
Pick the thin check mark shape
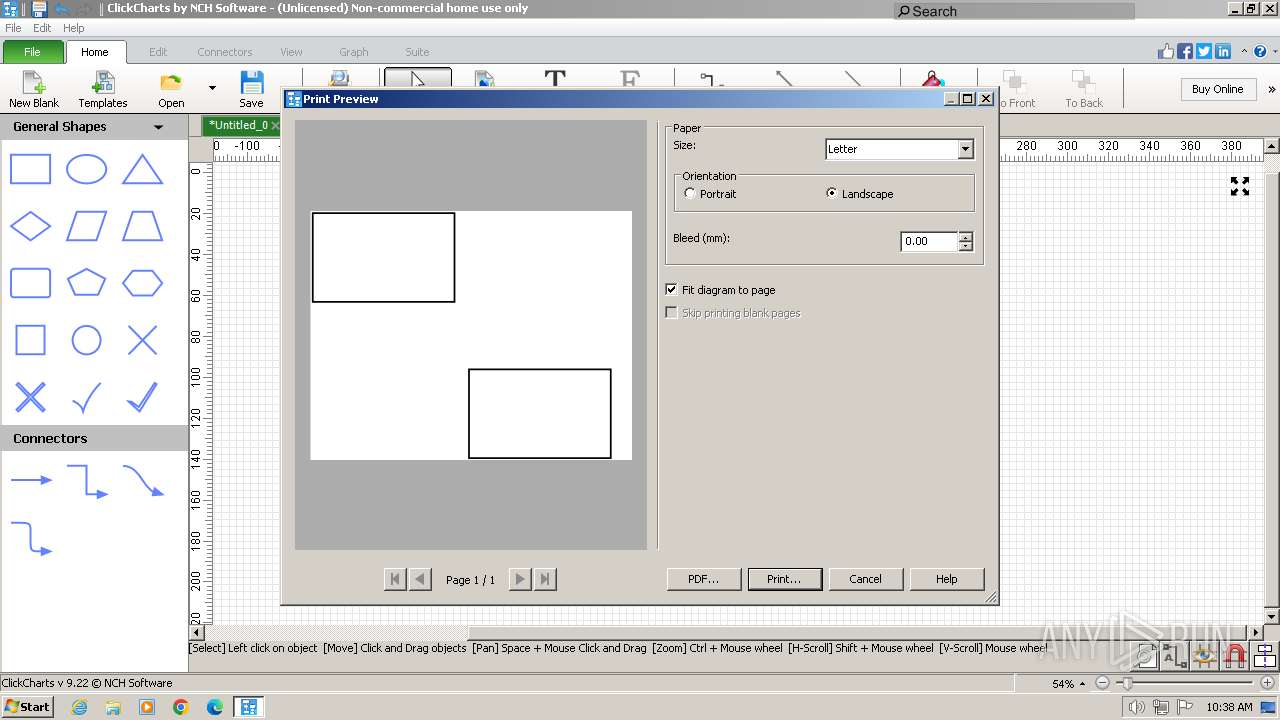pos(86,398)
